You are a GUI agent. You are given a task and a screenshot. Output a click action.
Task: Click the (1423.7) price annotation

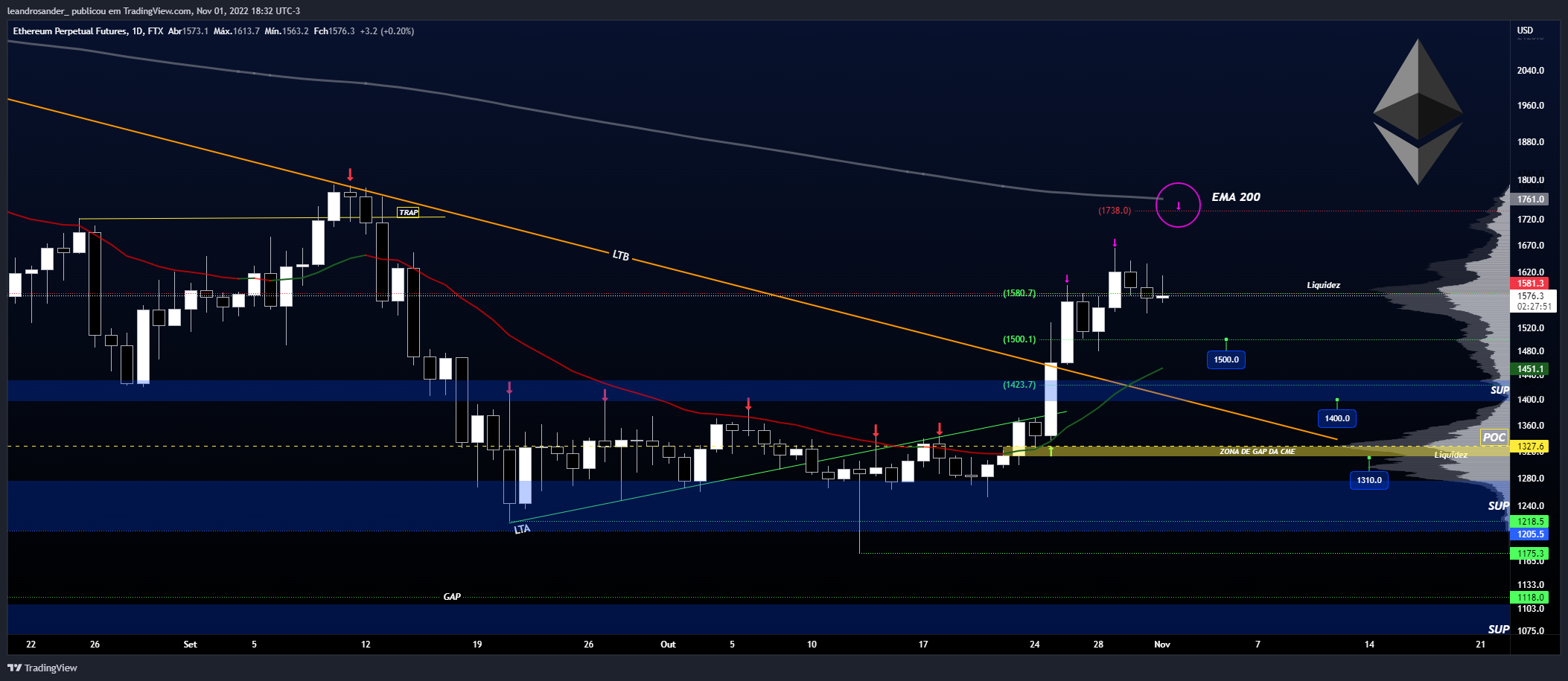pyautogui.click(x=1019, y=385)
